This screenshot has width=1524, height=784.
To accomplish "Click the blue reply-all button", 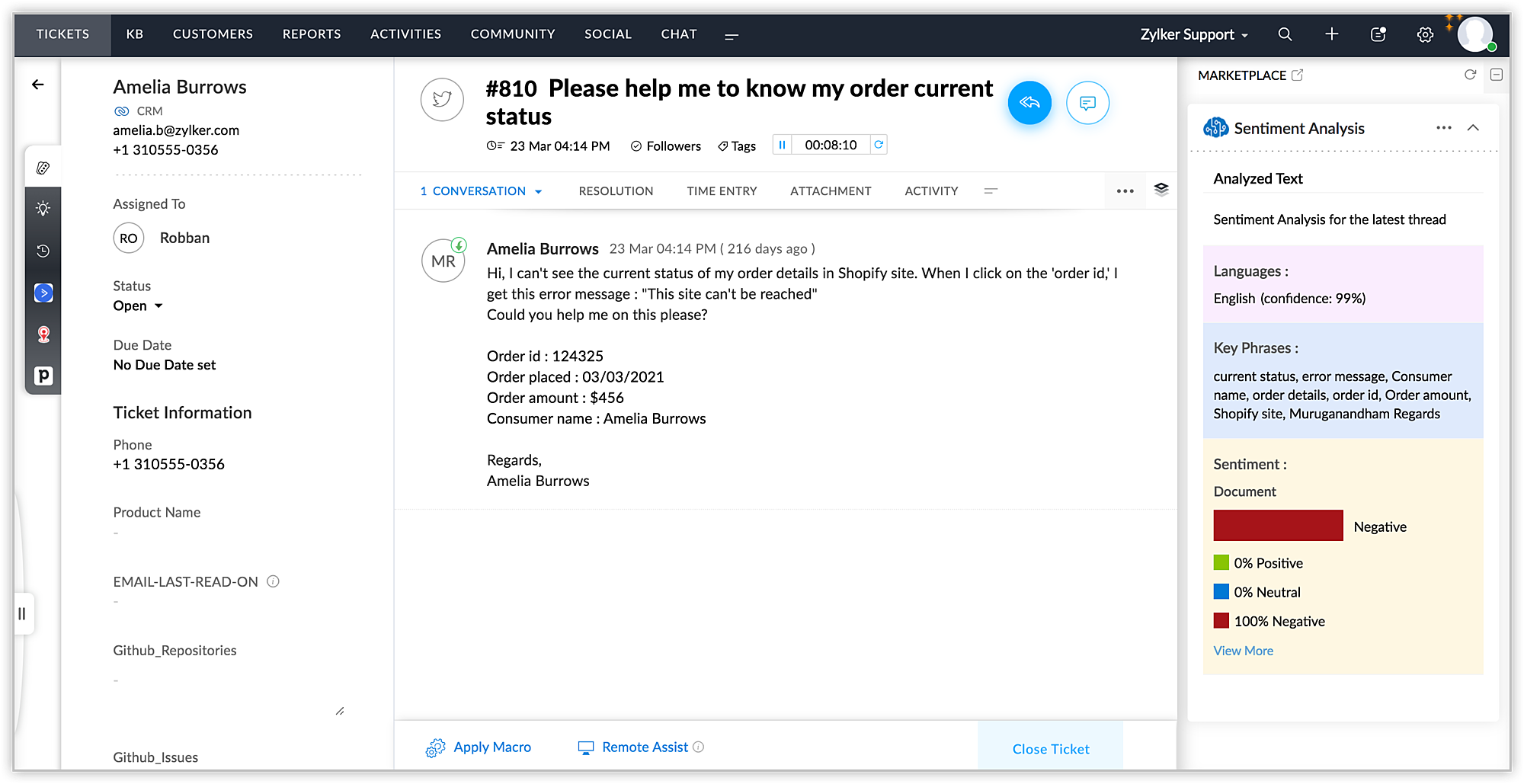I will (1029, 103).
